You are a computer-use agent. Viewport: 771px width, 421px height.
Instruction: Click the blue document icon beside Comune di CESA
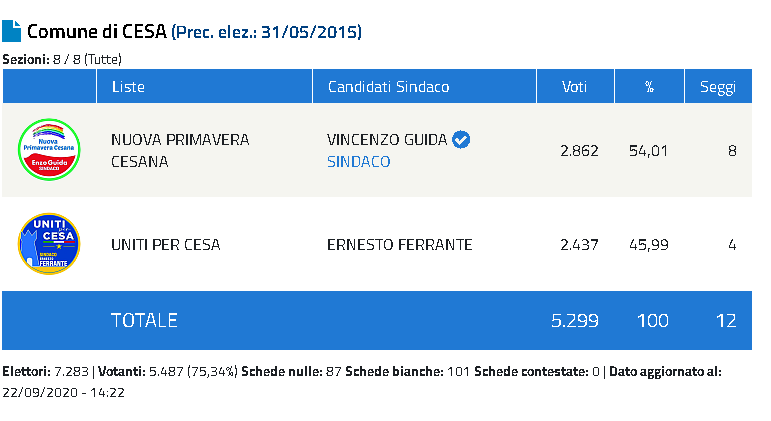[11, 31]
